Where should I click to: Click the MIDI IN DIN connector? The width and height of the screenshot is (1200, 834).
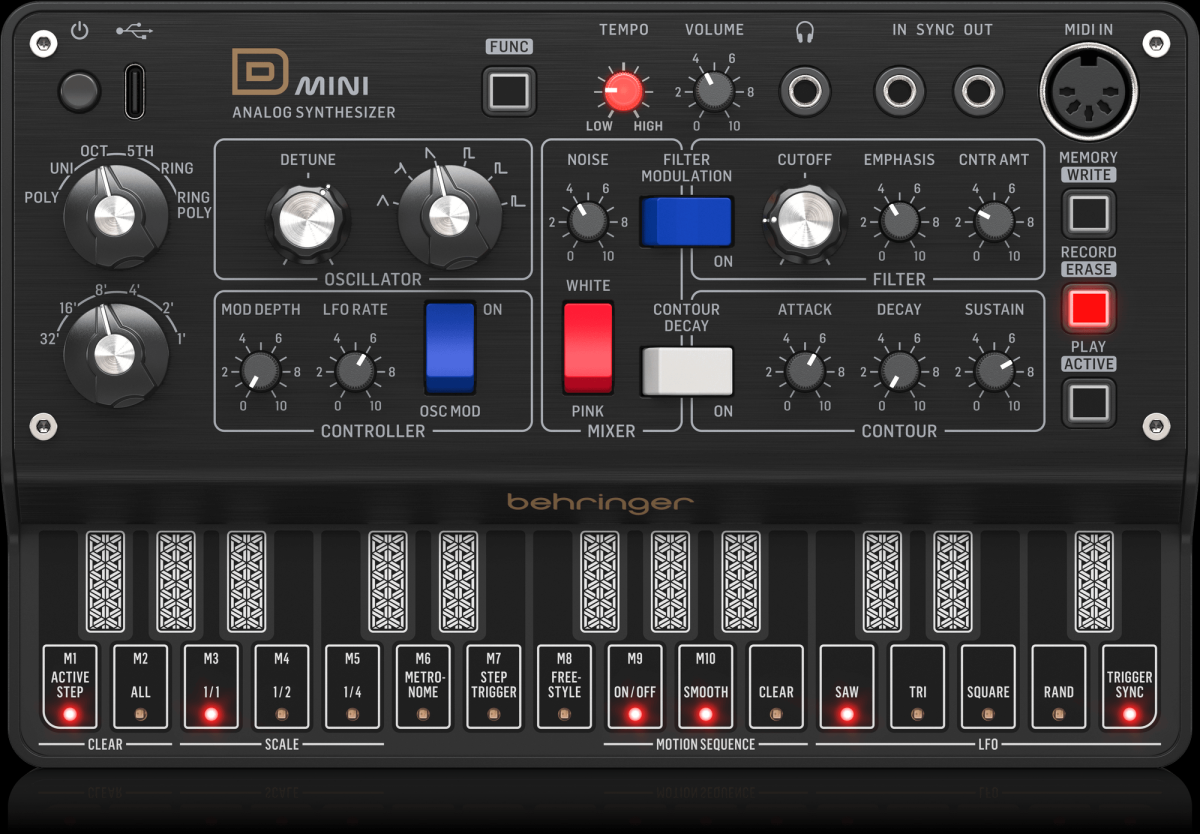(1088, 92)
